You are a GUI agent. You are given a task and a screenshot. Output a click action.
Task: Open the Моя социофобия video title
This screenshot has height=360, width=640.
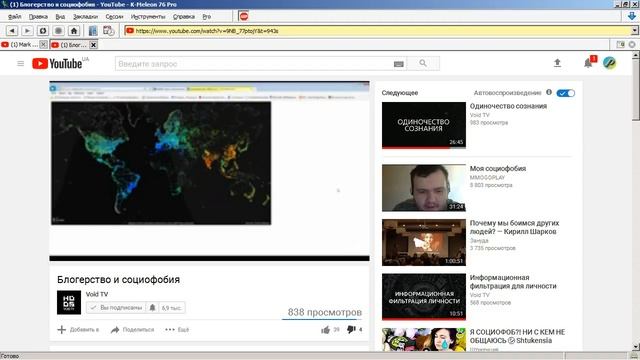coord(498,168)
